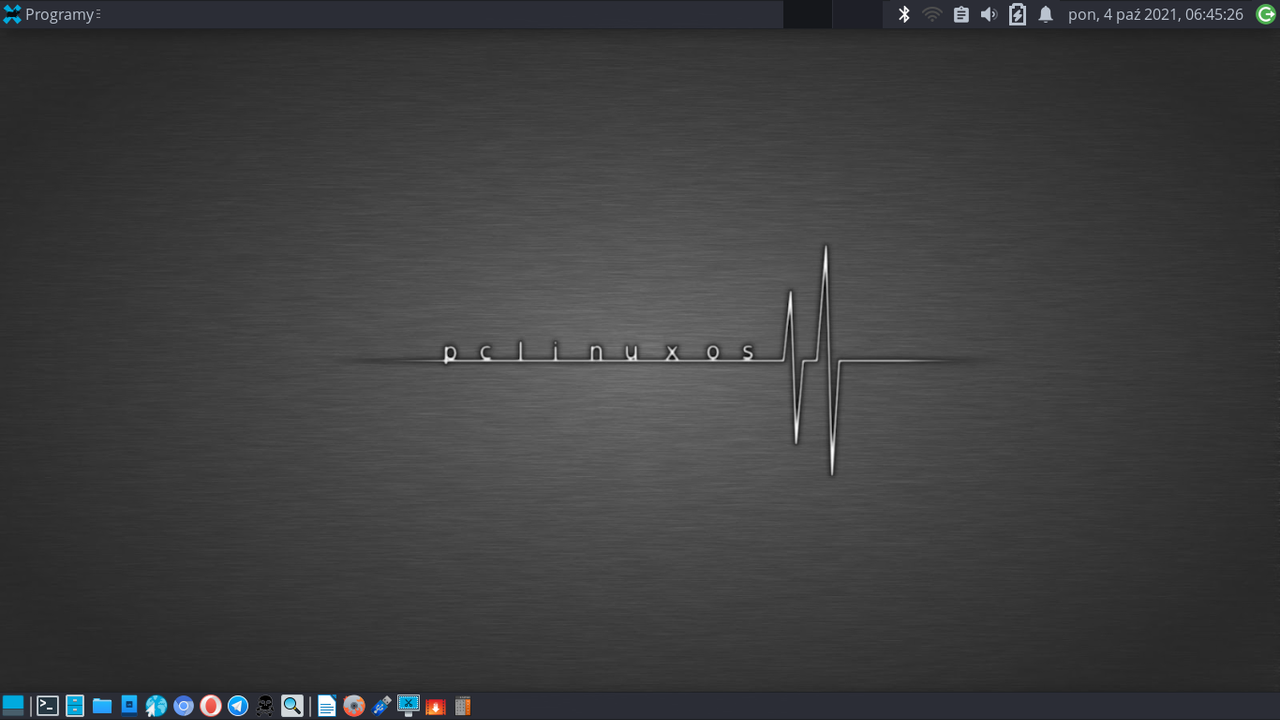
Task: Open the blue folder launcher
Action: point(102,706)
